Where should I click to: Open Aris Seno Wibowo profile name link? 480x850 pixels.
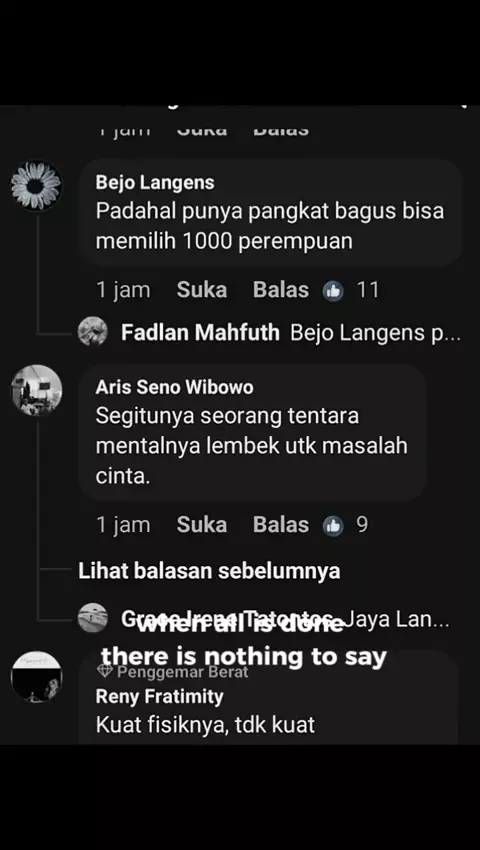coord(175,387)
